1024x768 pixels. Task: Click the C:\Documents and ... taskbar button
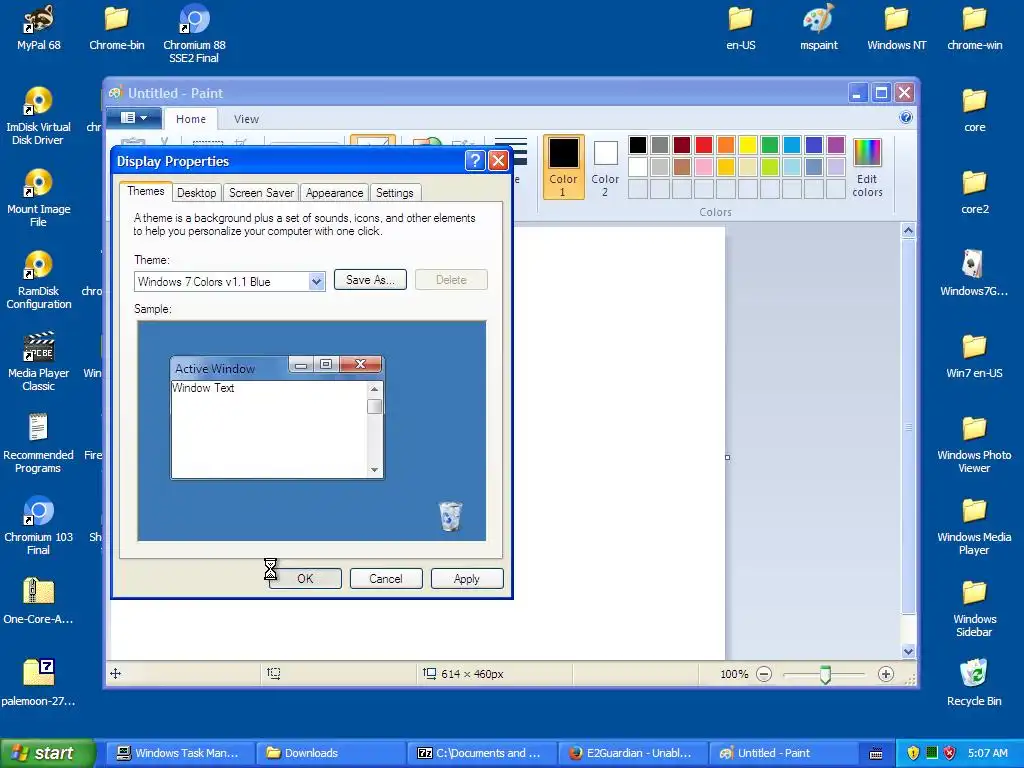pyautogui.click(x=482, y=753)
